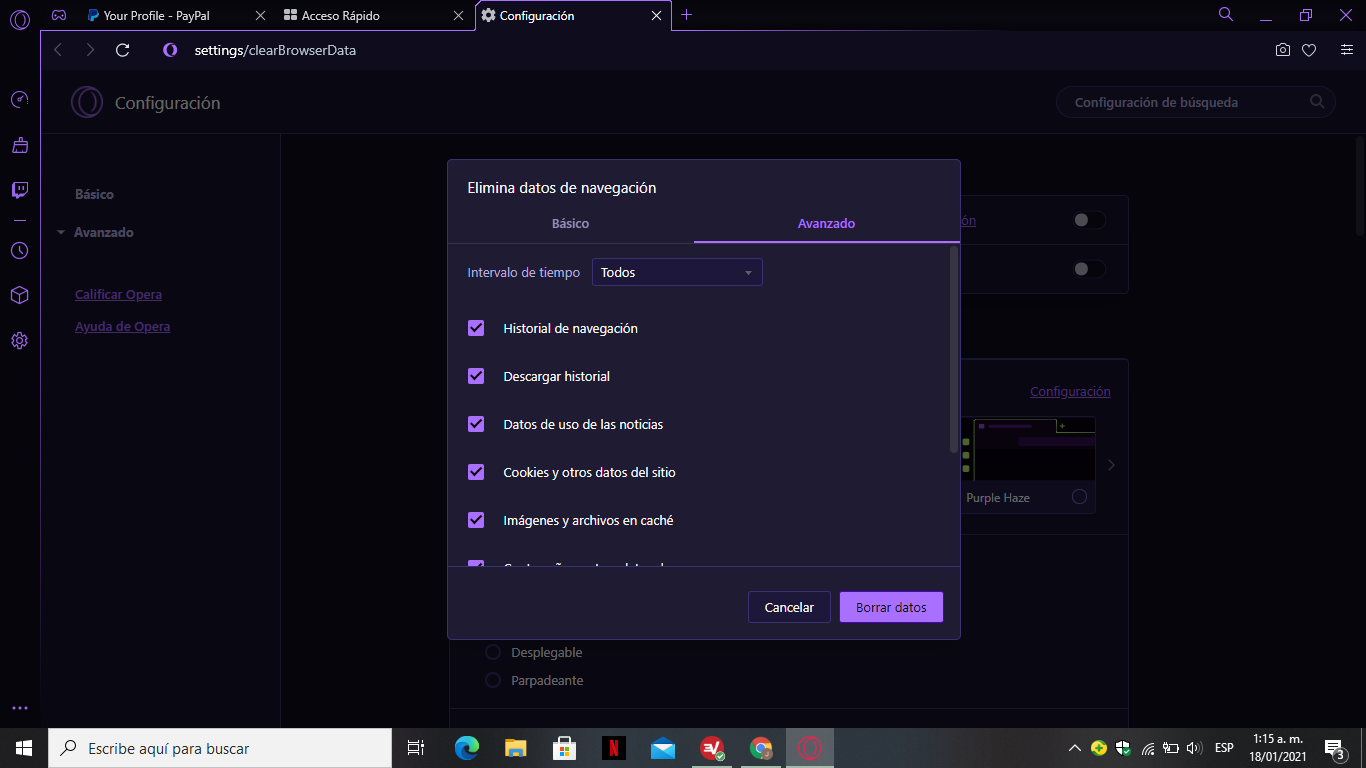Click the search tabs magnifier icon
This screenshot has width=1366, height=768.
coord(1226,15)
